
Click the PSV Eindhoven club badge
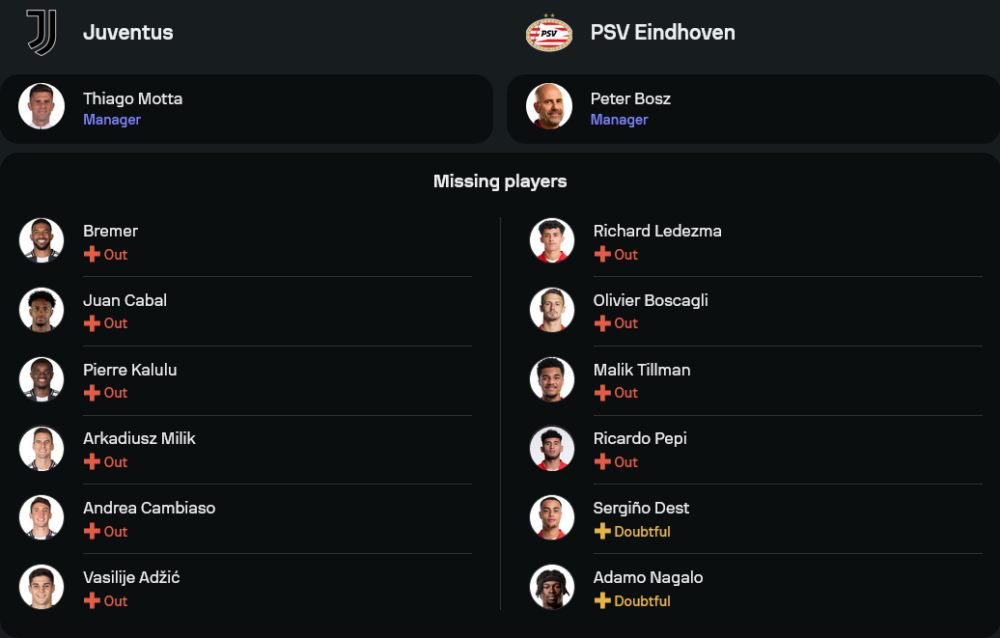548,32
